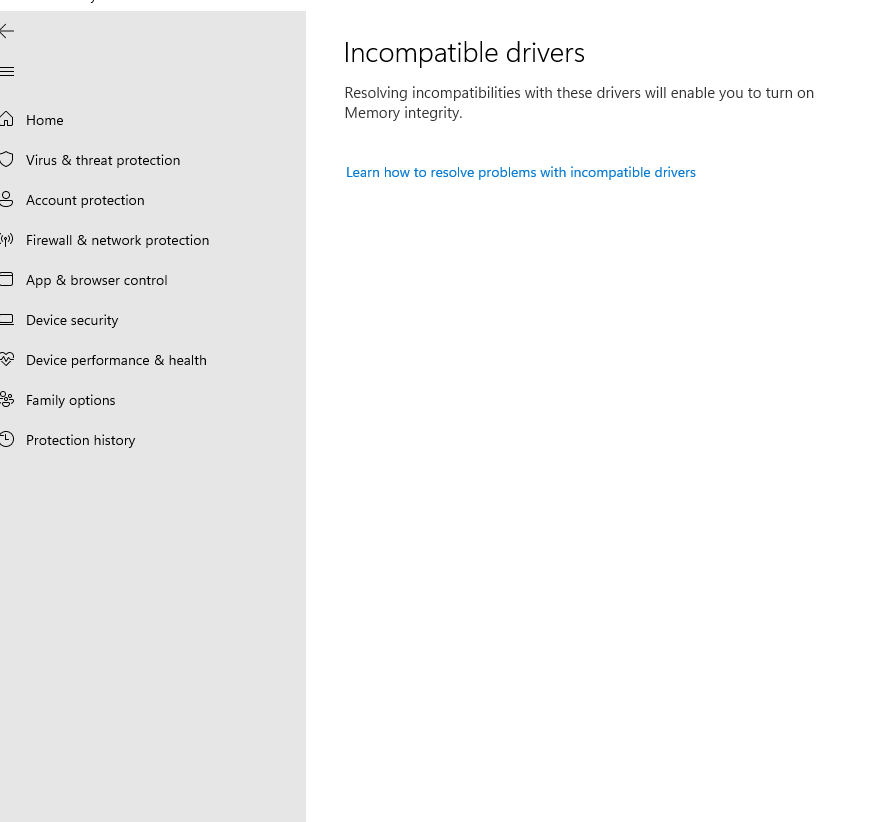Open Device performance & health
The image size is (879, 822).
pyautogui.click(x=116, y=360)
